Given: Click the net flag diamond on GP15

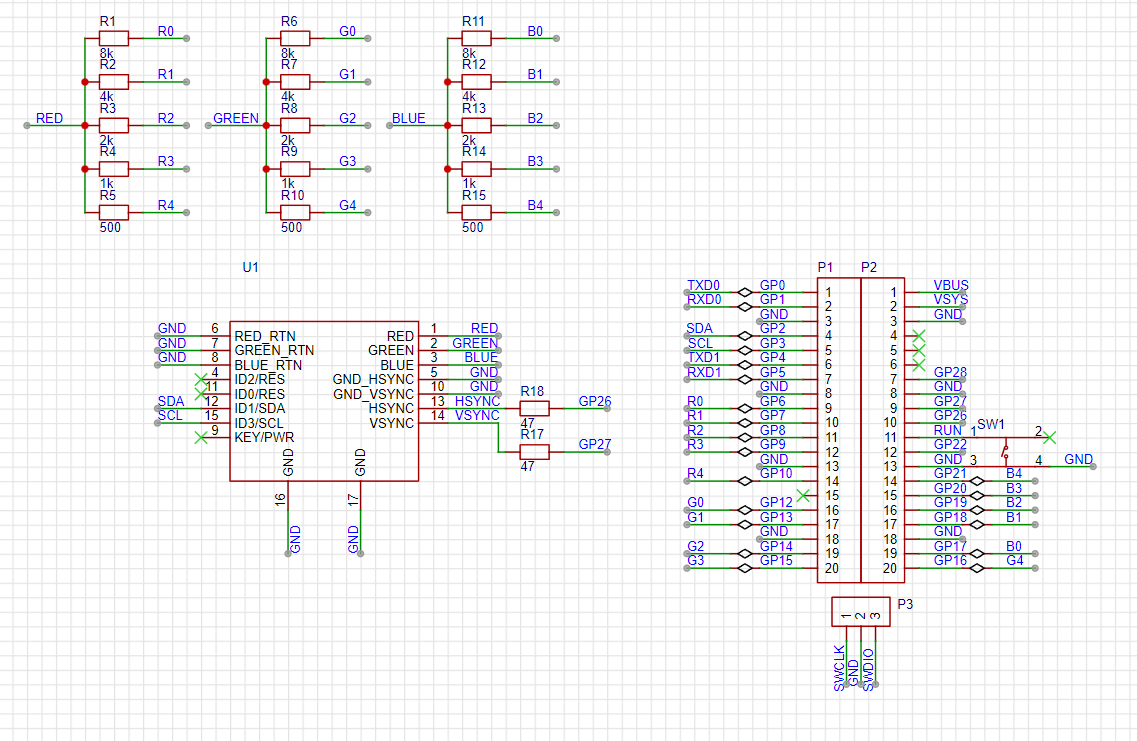Looking at the screenshot, I should [744, 566].
